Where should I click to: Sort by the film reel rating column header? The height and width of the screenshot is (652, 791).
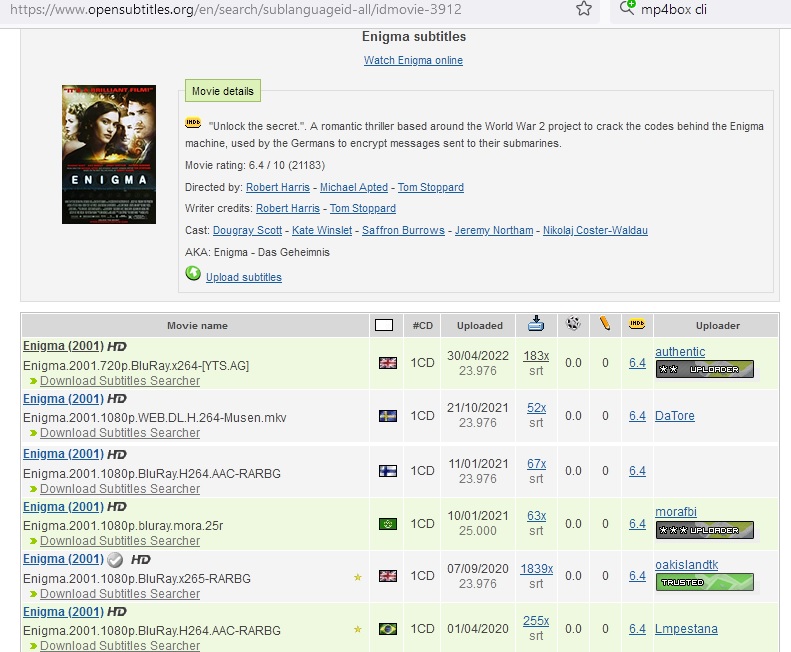(x=573, y=323)
